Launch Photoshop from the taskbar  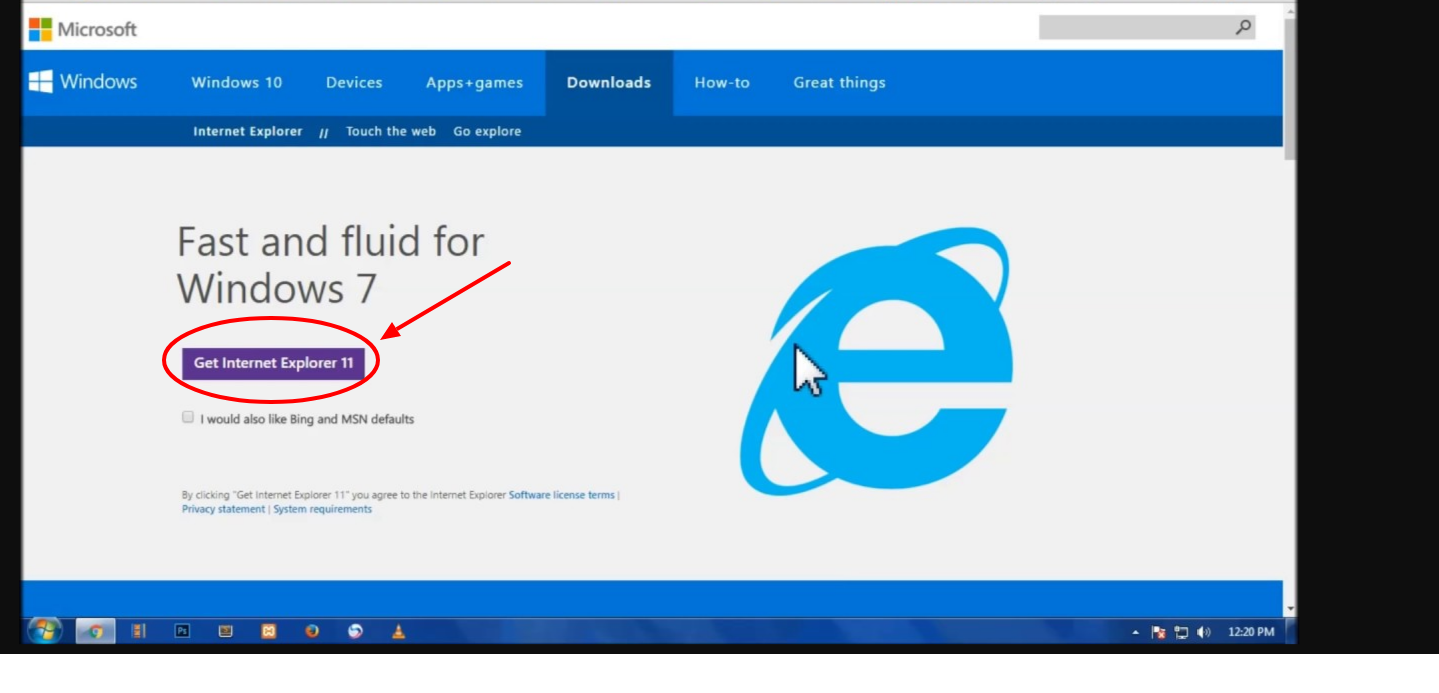(182, 631)
